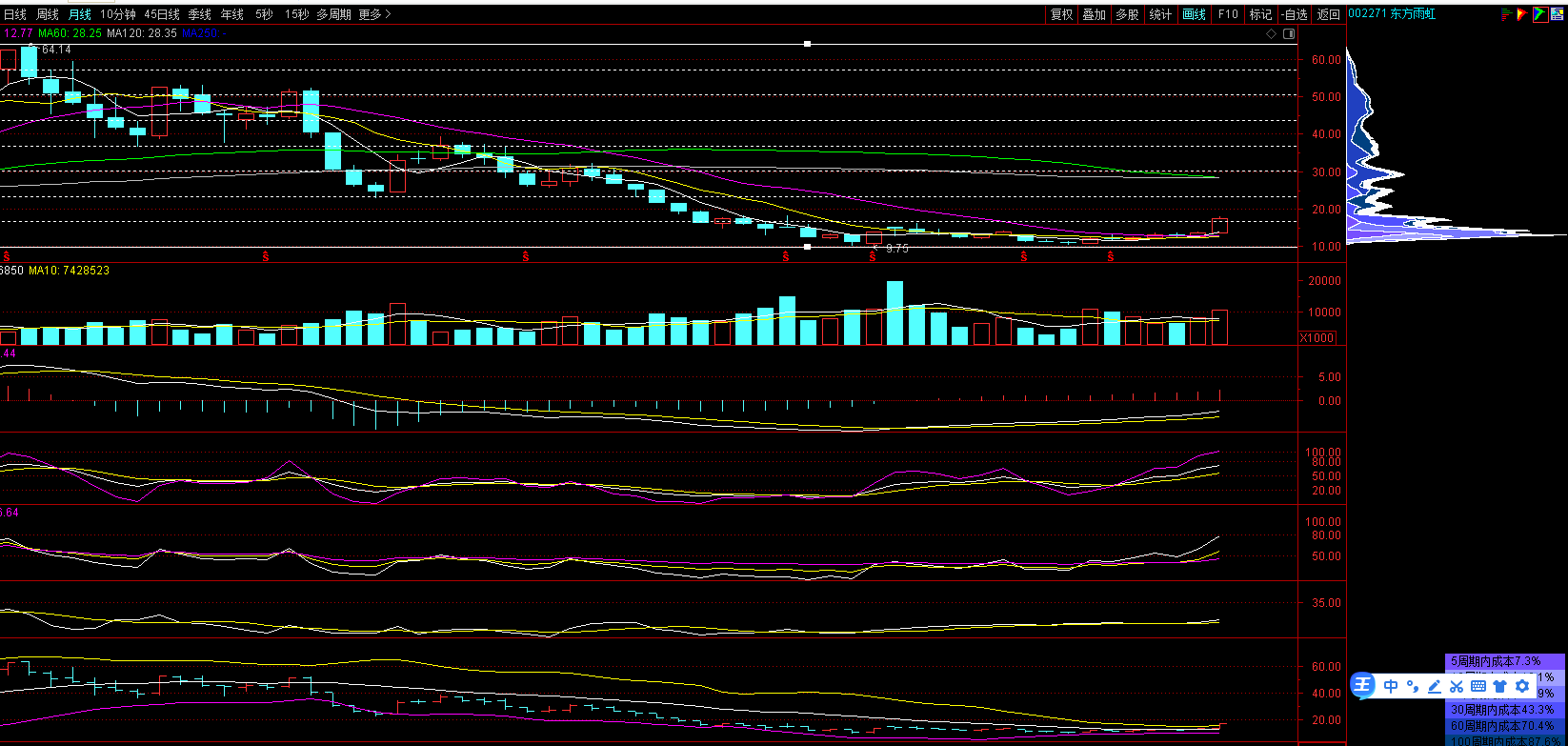Toggle the 画线 drawing tools
The image size is (1568, 746).
[x=1194, y=14]
